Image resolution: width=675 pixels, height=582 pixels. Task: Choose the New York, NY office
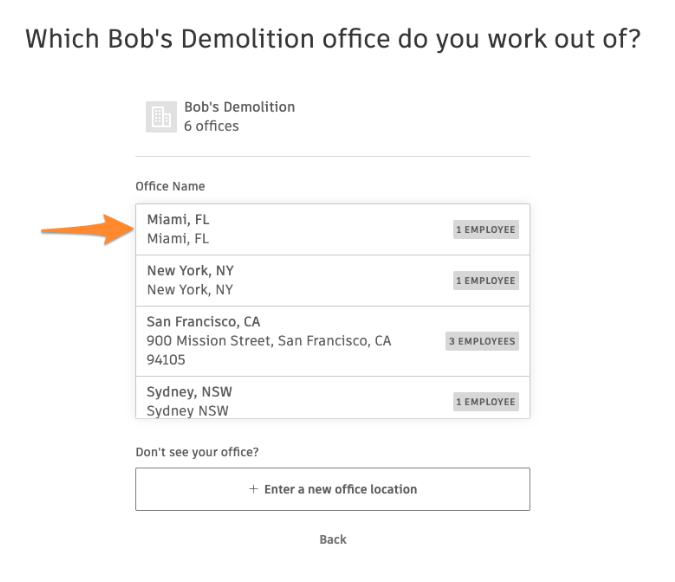point(333,281)
